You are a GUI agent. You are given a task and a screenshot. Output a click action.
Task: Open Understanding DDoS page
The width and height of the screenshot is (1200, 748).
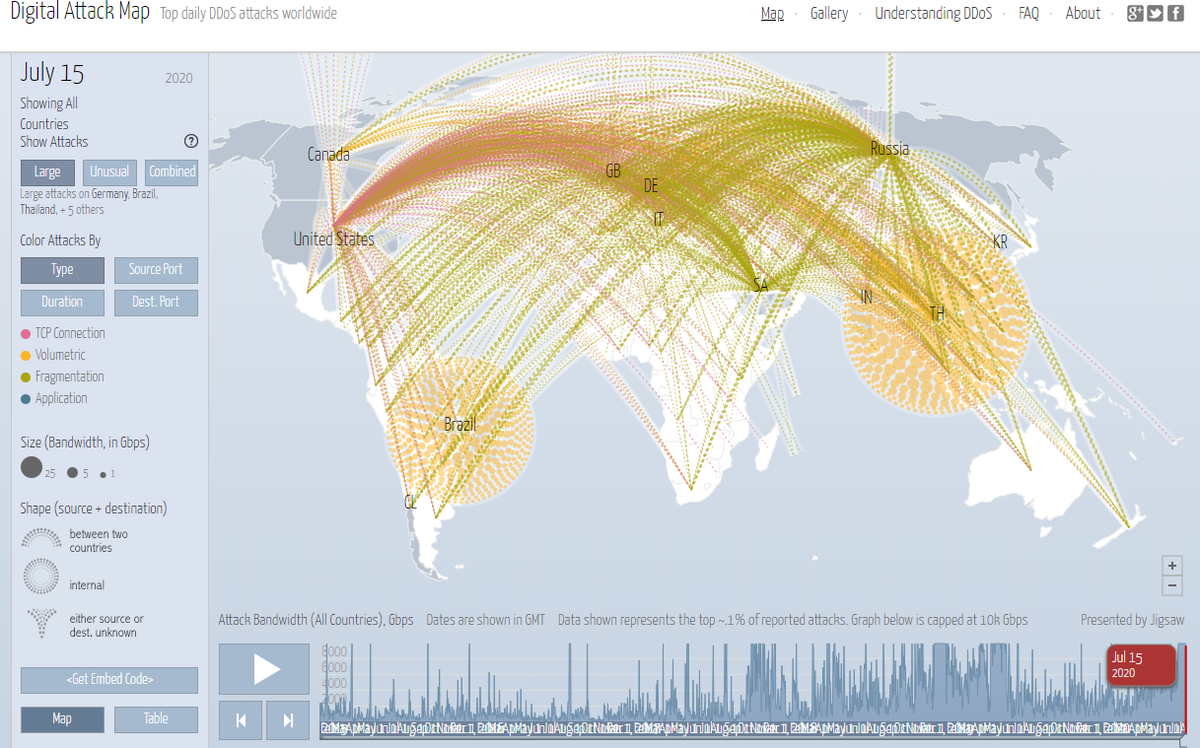click(x=933, y=13)
